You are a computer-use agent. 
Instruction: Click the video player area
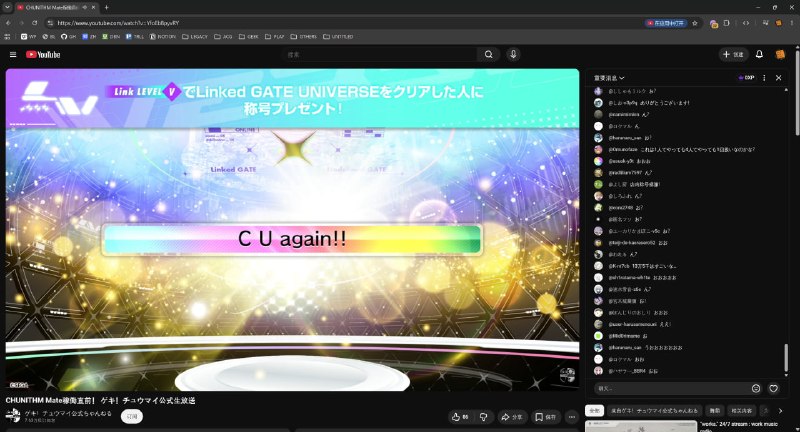click(x=292, y=230)
